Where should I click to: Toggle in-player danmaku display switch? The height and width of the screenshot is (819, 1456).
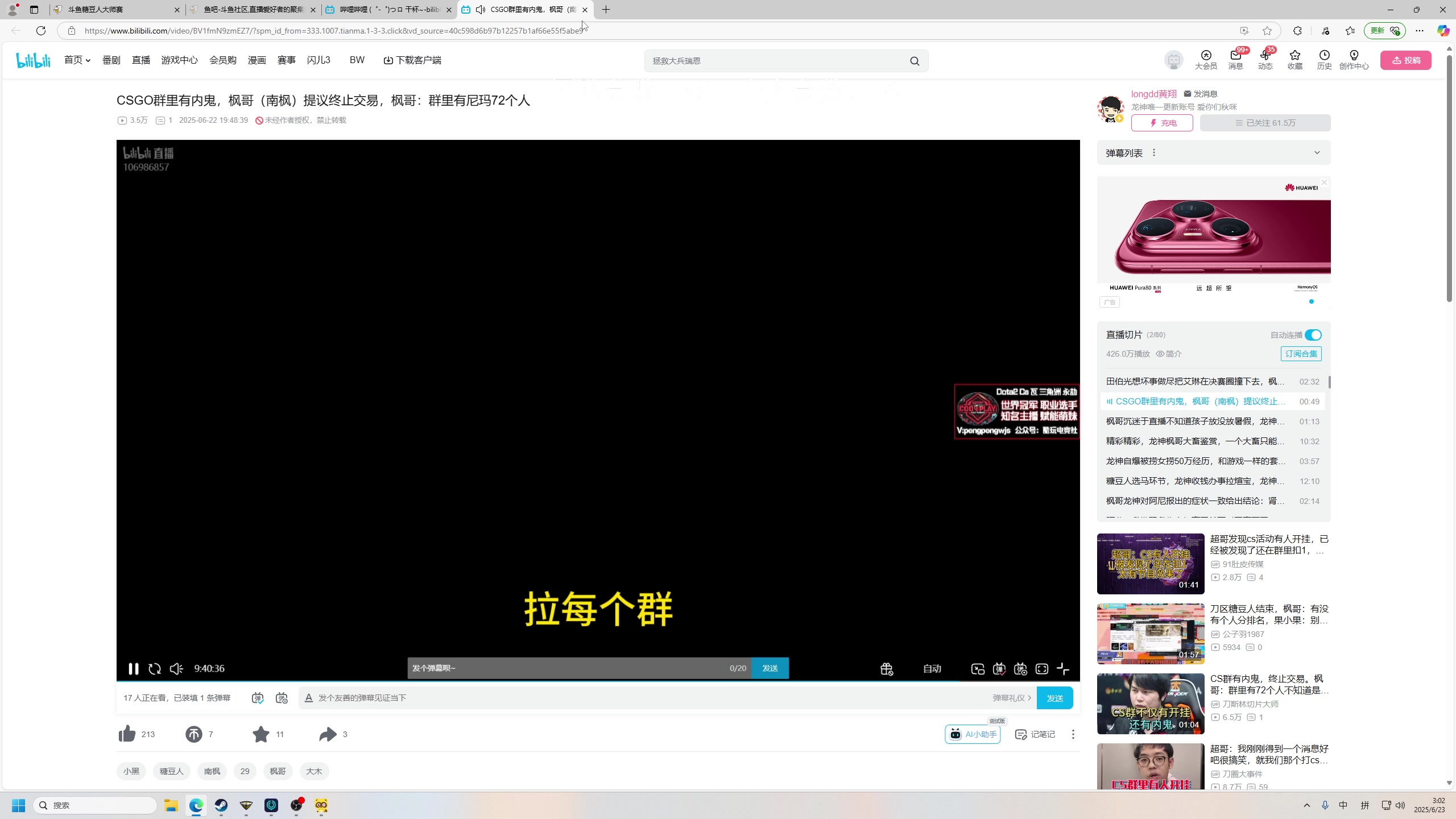[x=999, y=669]
